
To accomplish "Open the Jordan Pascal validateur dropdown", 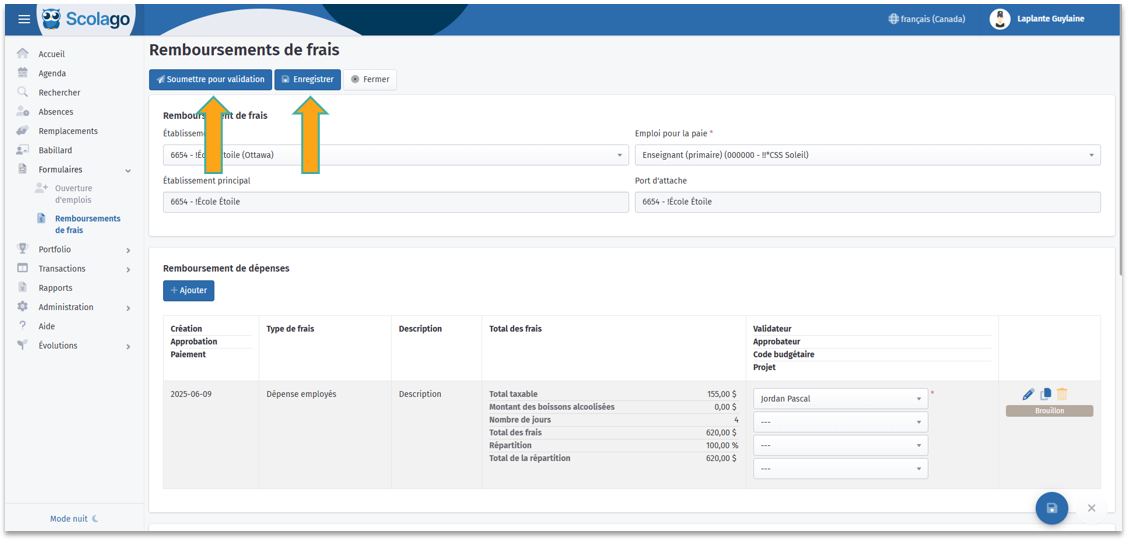I will coord(840,398).
